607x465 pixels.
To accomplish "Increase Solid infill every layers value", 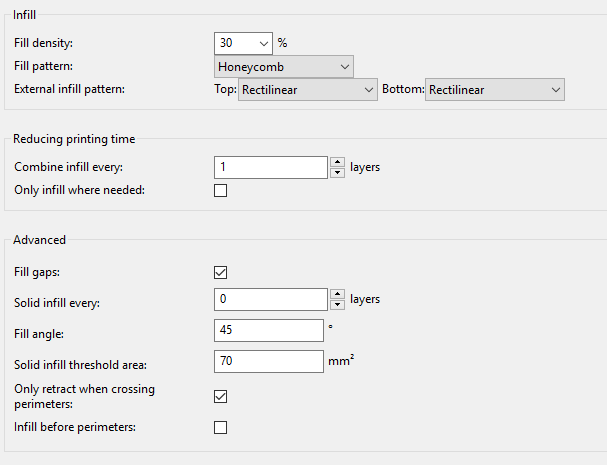I will tap(338, 294).
